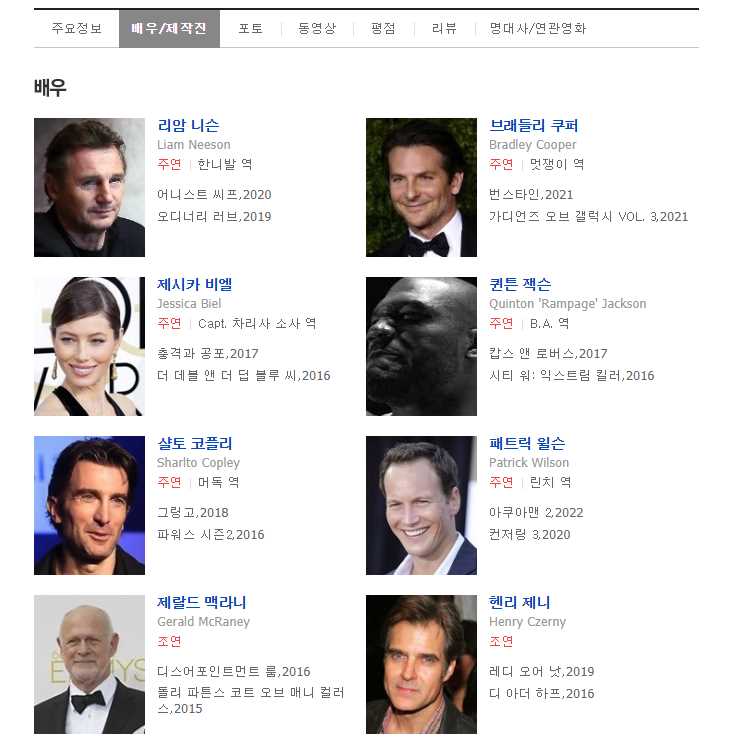
Task: Open Jessica Biel's photo thumbnail
Action: (x=89, y=346)
